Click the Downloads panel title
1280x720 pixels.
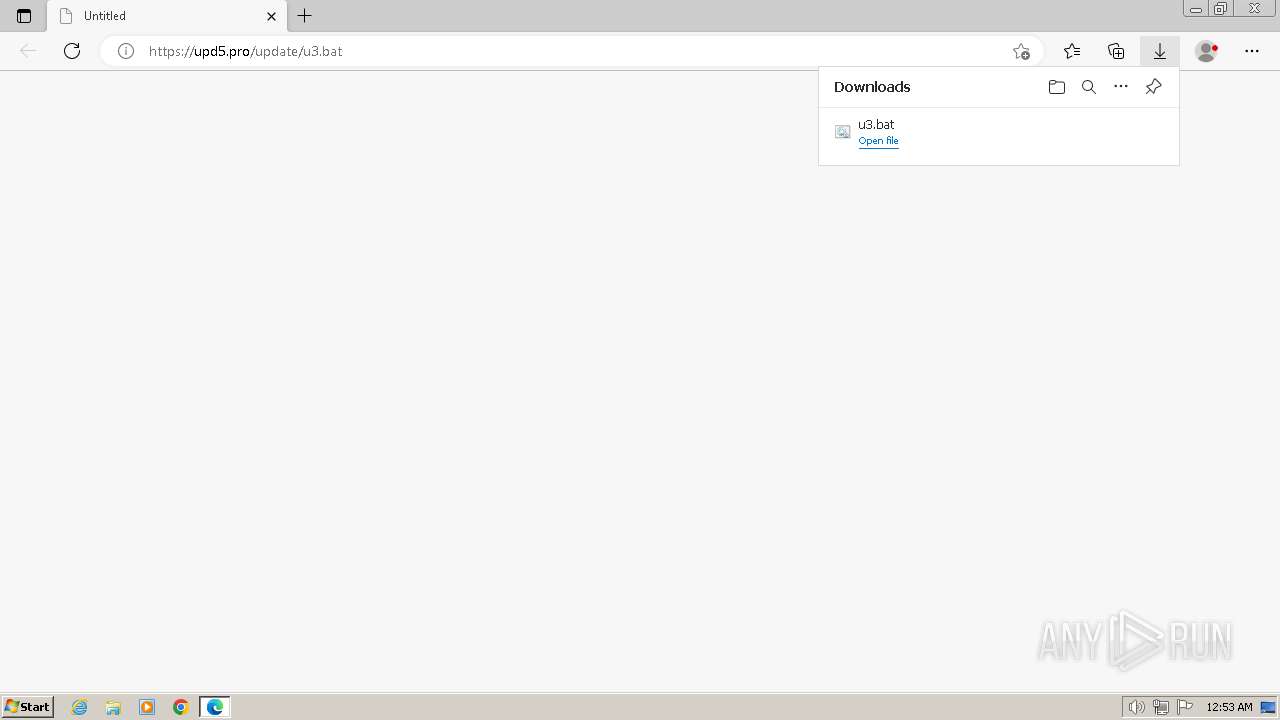872,87
